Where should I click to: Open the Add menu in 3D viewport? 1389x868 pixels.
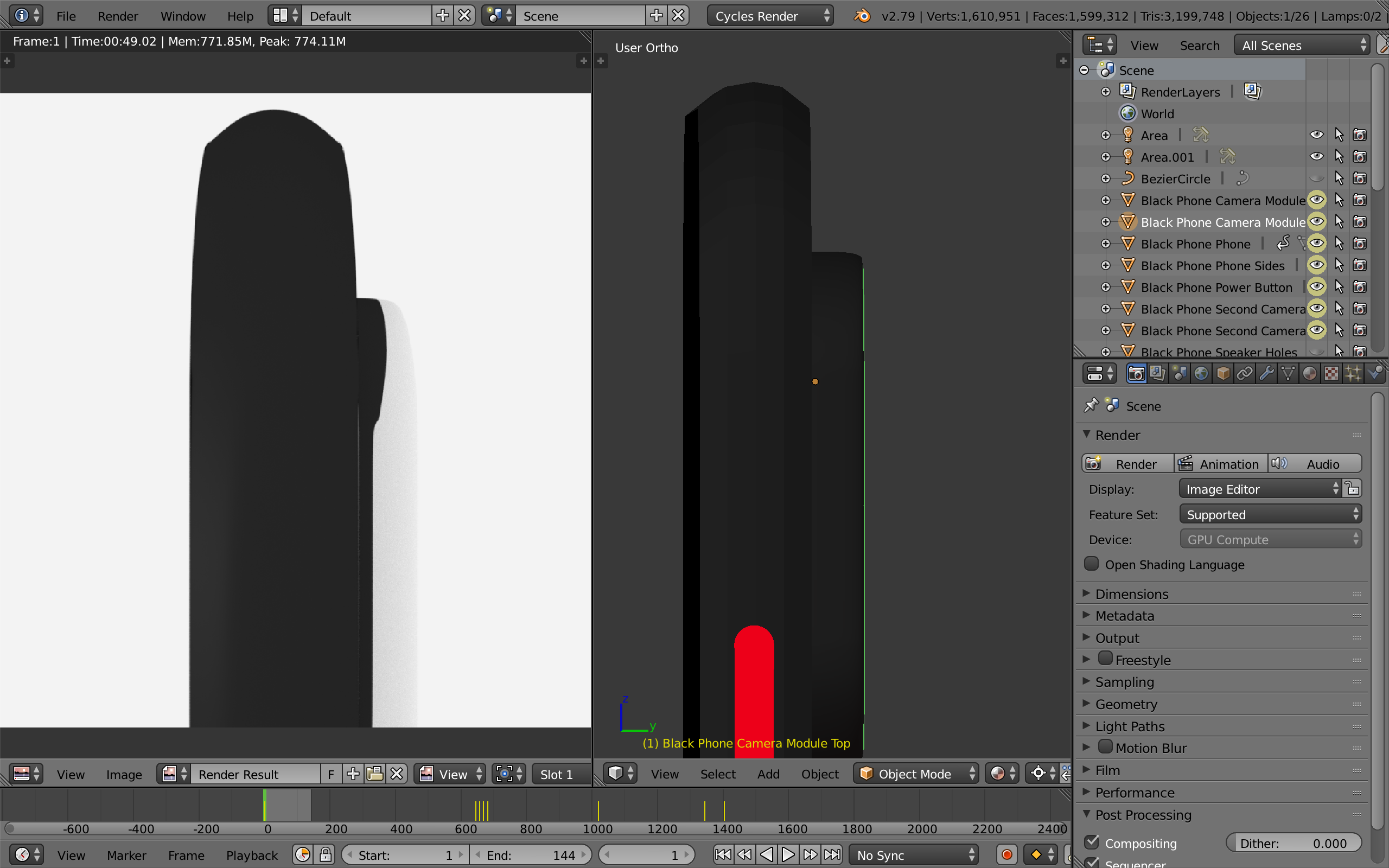coord(768,774)
